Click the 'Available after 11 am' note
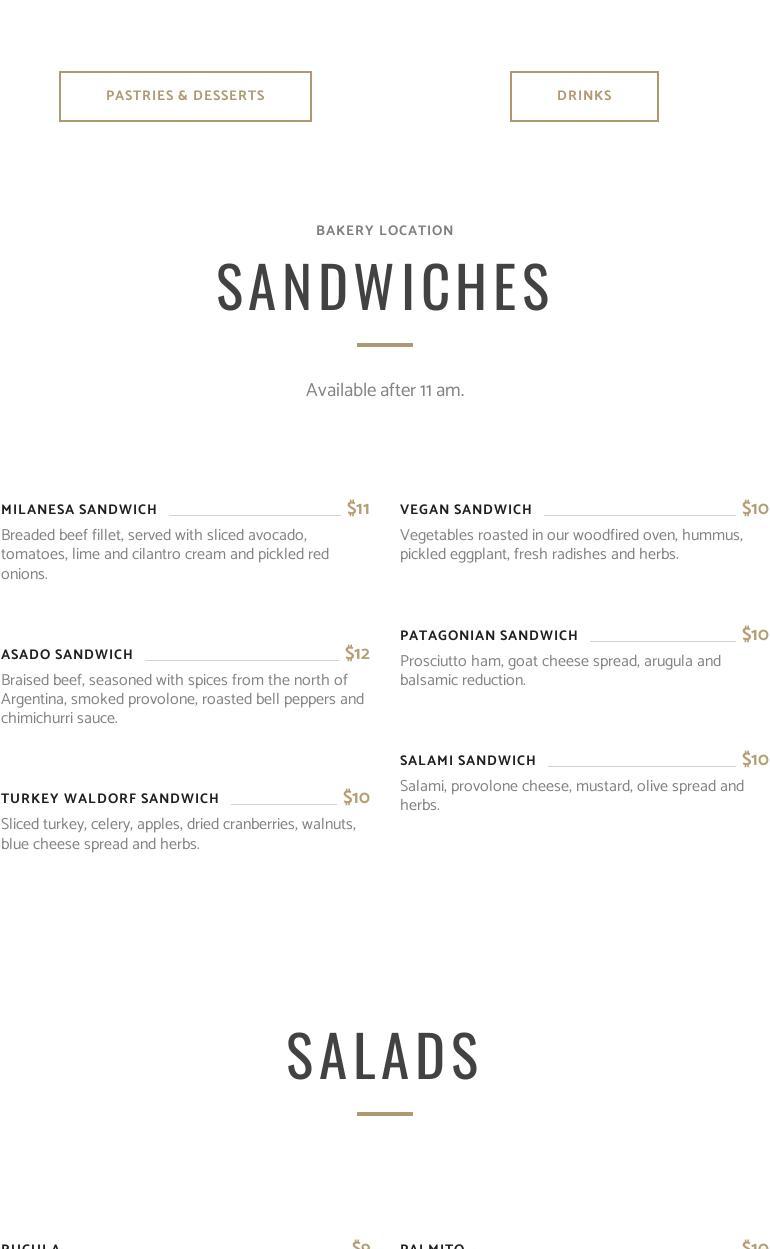 385,390
